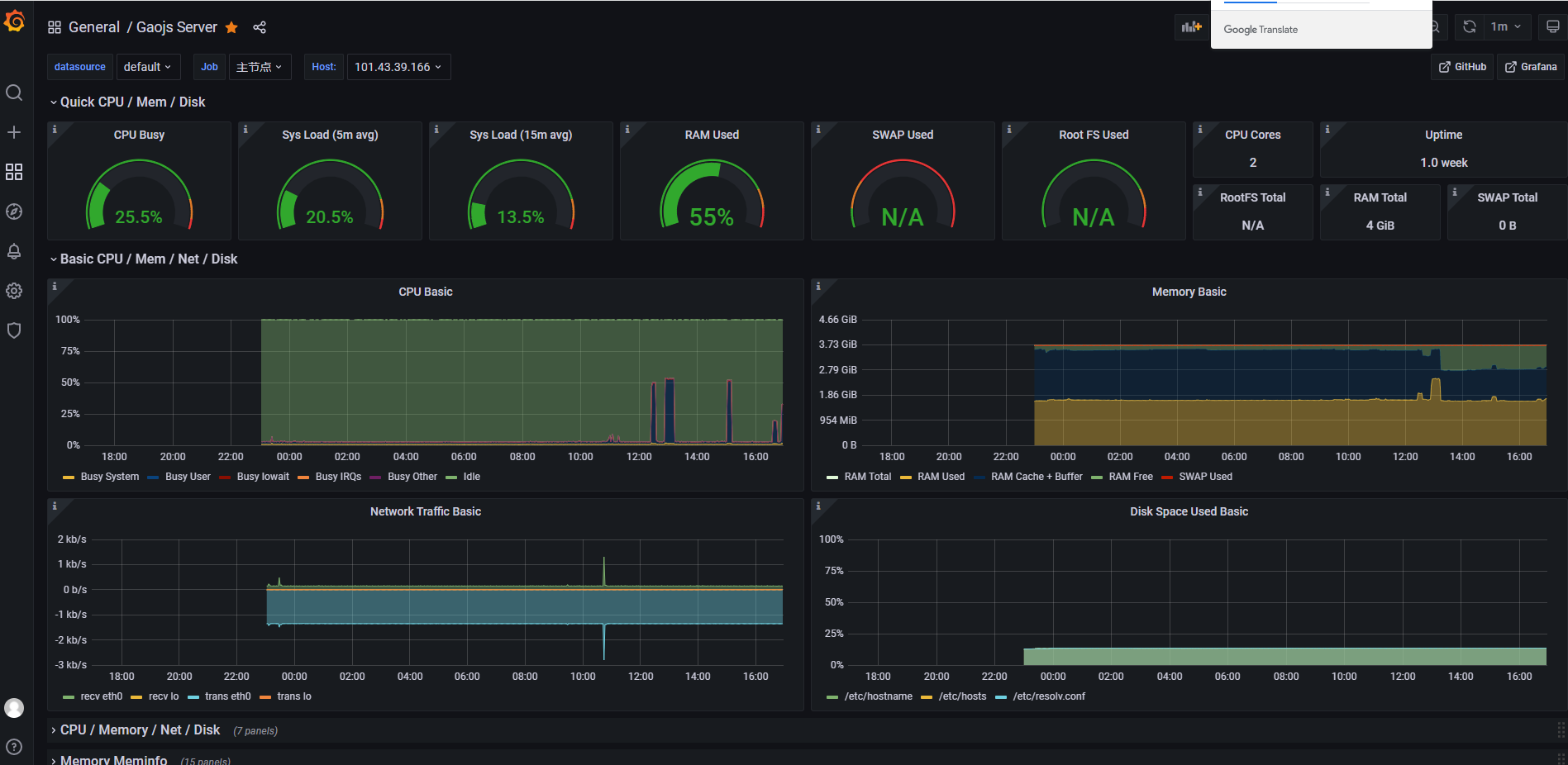Click the RAM Total legend color swatch

tap(832, 478)
